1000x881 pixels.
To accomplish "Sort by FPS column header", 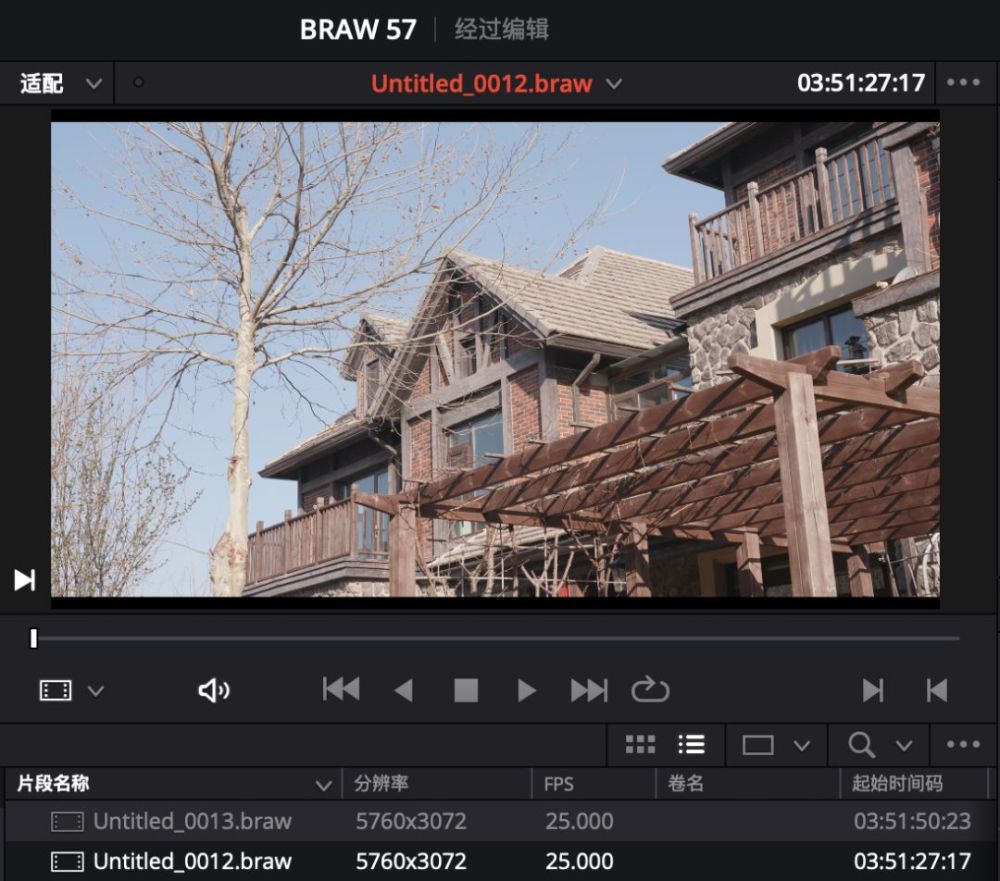I will [559, 784].
